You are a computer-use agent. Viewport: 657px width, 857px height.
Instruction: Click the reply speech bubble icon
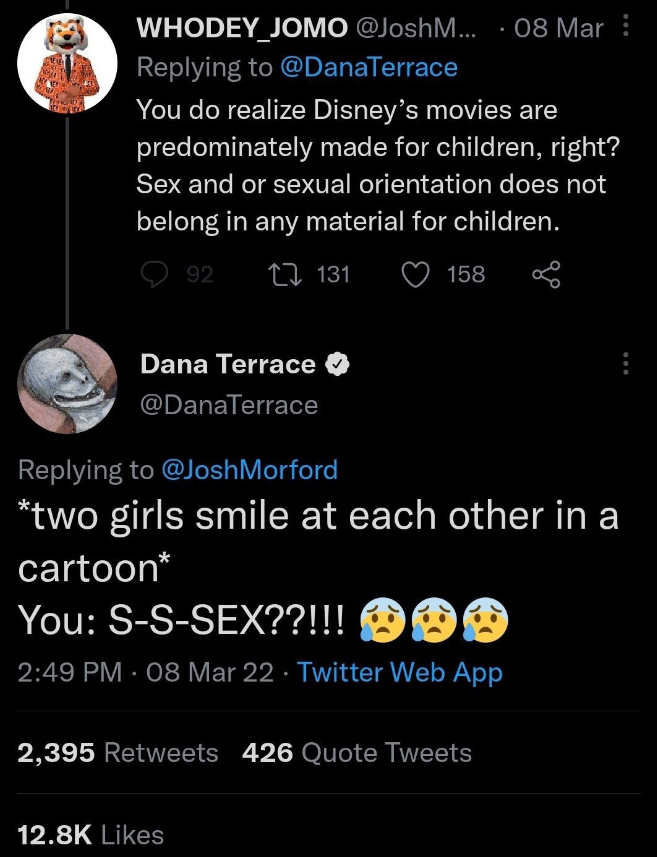(155, 273)
